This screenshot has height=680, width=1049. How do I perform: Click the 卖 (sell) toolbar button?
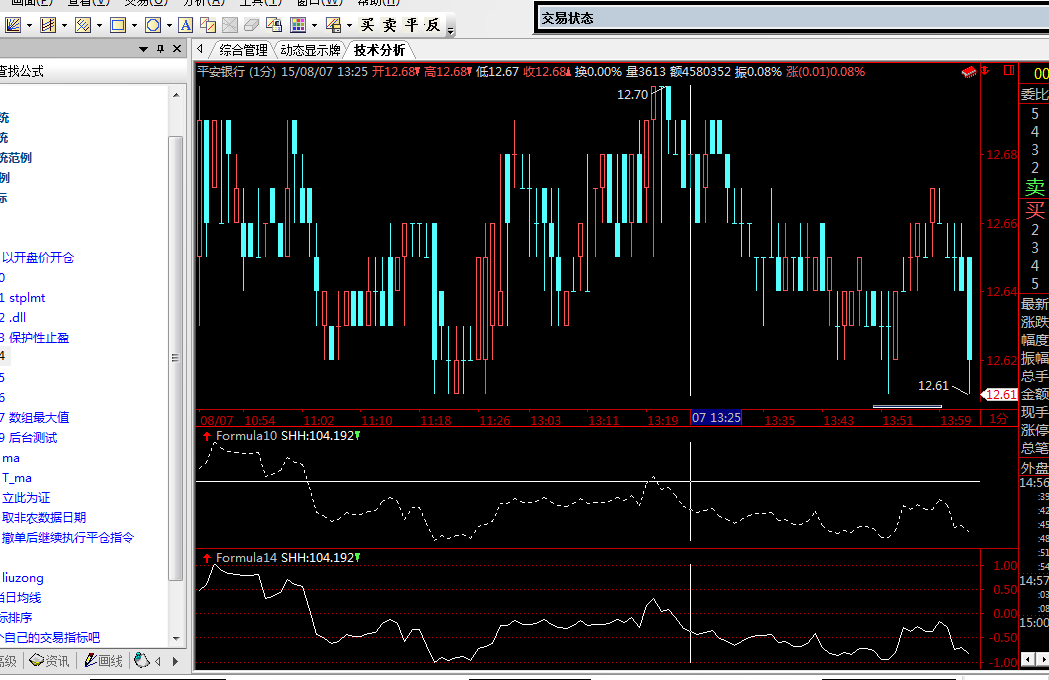pos(389,25)
